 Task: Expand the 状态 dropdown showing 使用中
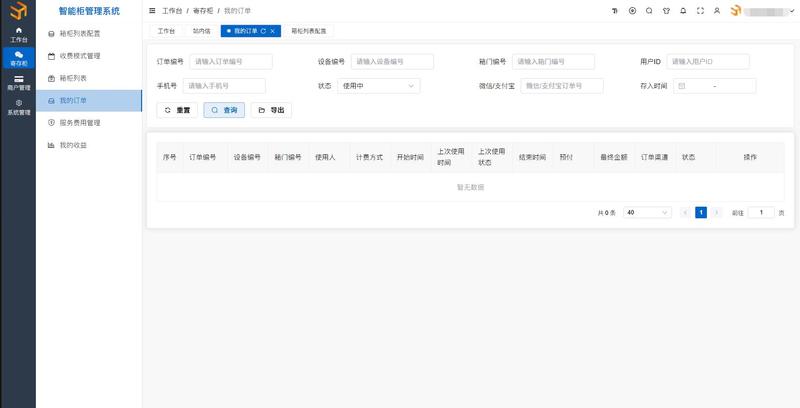[378, 86]
